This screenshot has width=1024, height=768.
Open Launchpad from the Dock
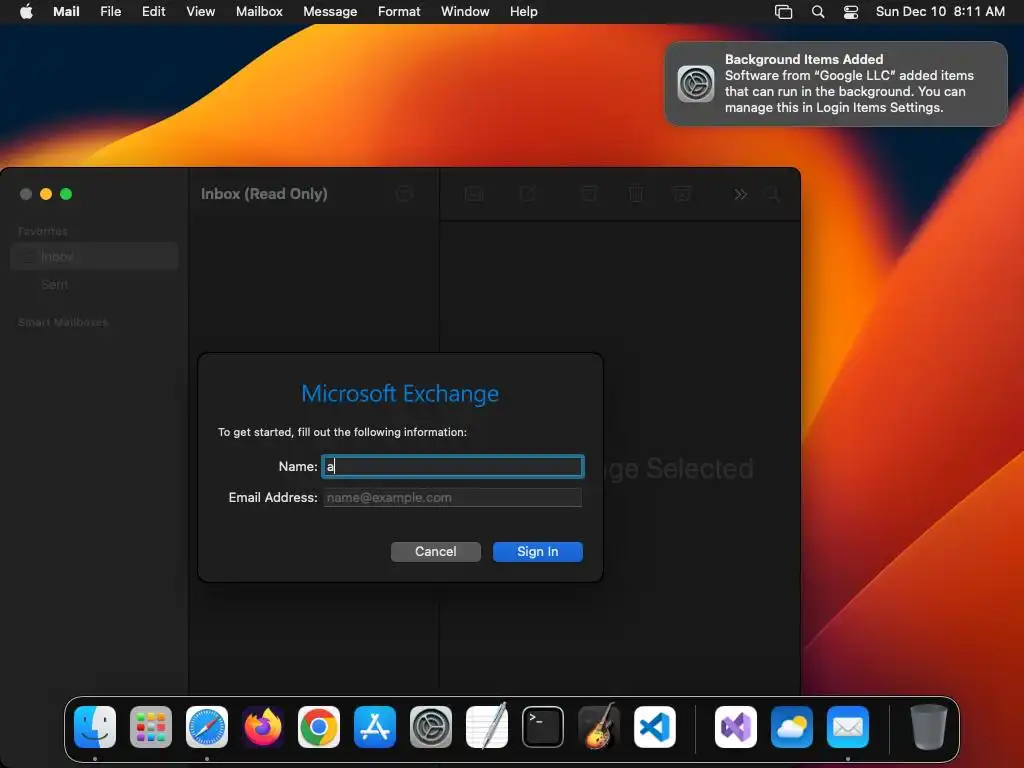151,727
